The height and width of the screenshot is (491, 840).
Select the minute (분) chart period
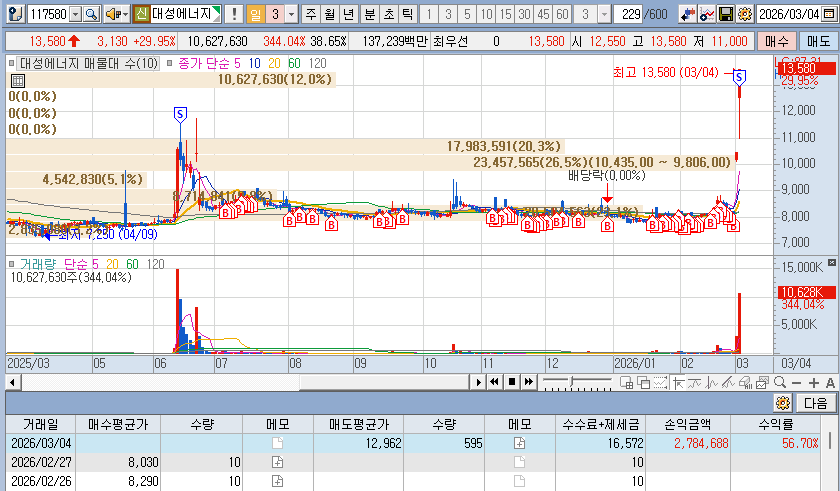coord(370,14)
